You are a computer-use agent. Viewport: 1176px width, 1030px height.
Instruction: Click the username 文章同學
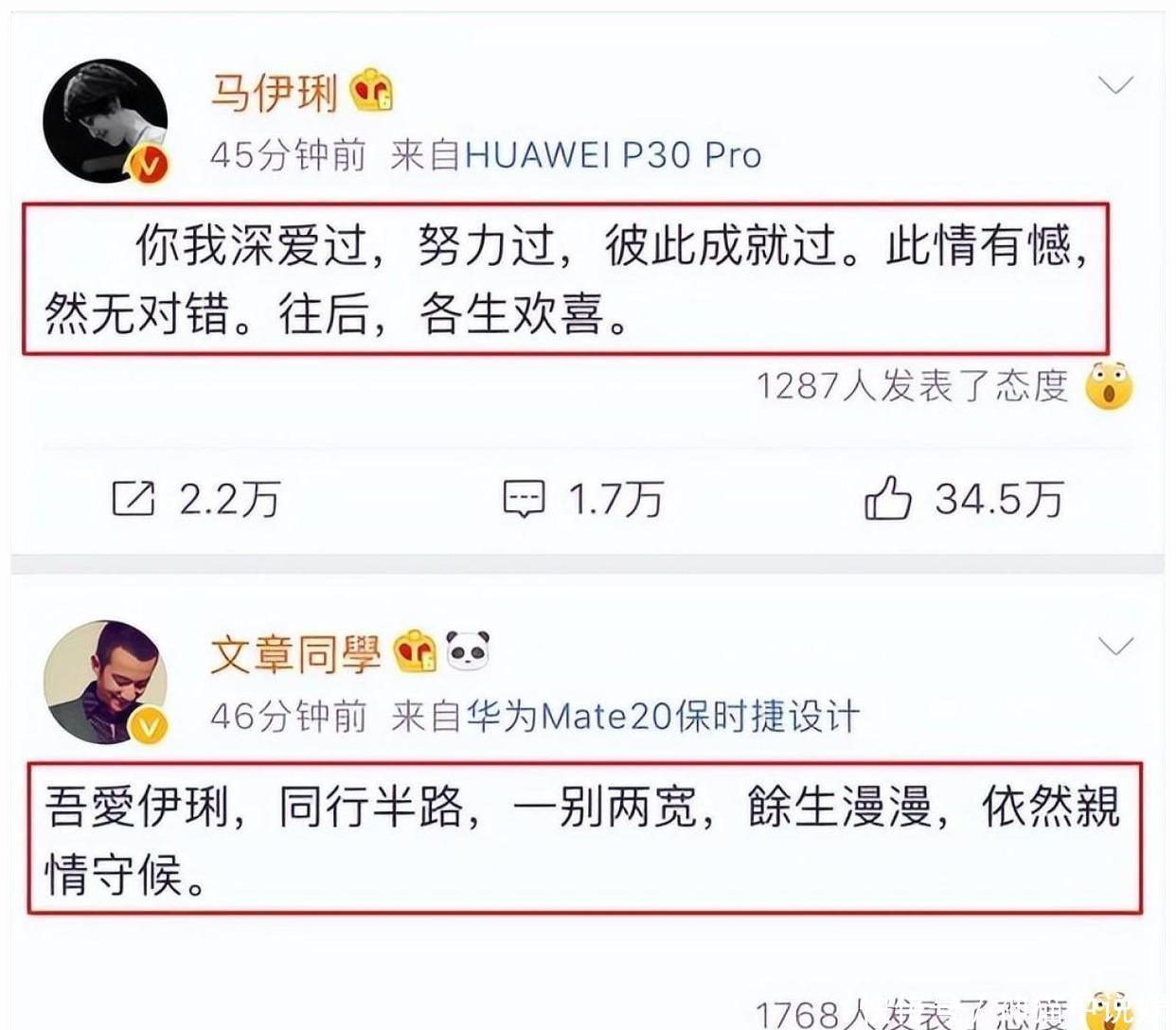tap(295, 653)
